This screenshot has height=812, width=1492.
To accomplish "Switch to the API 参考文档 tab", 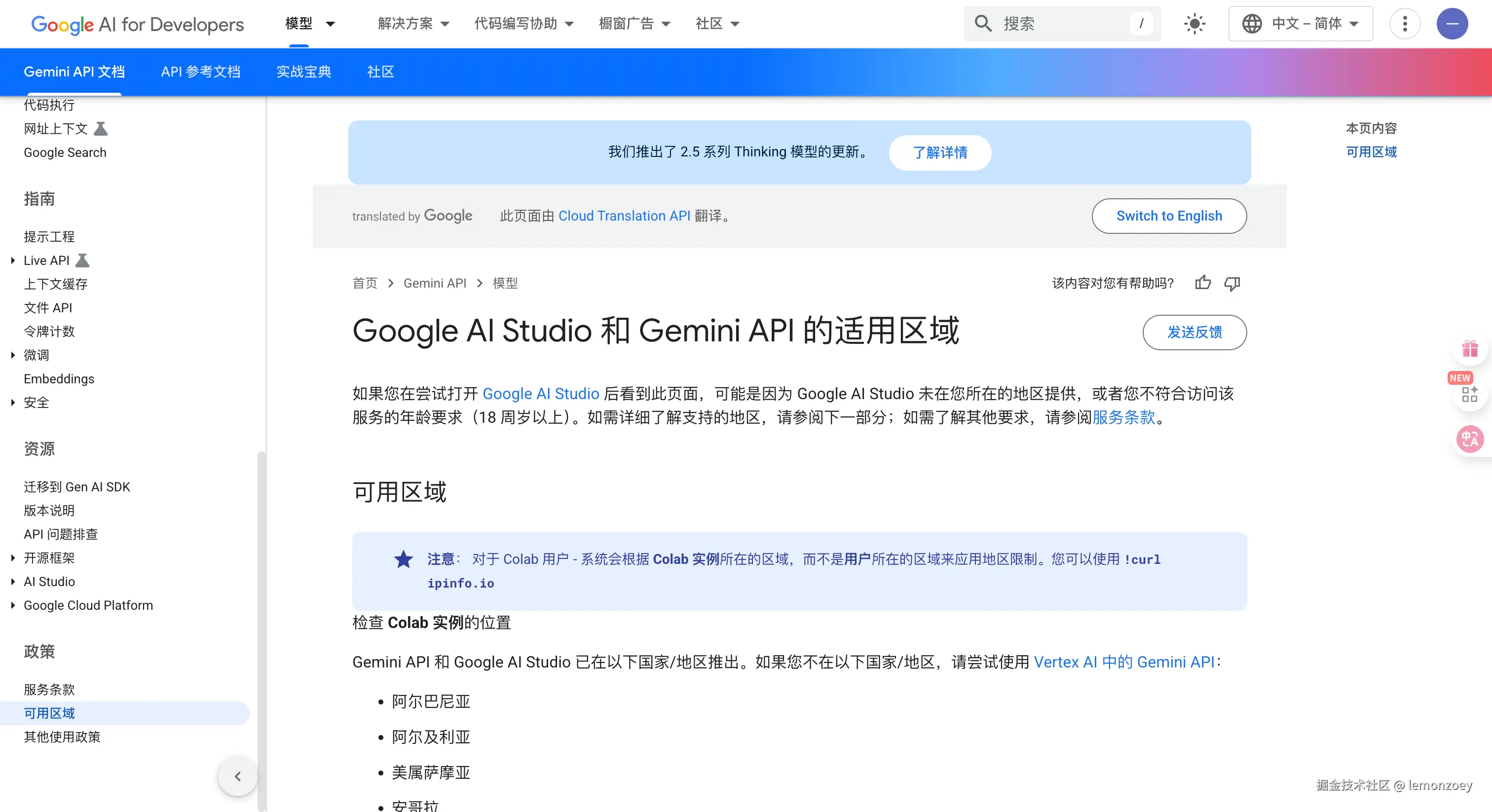I will pyautogui.click(x=200, y=72).
